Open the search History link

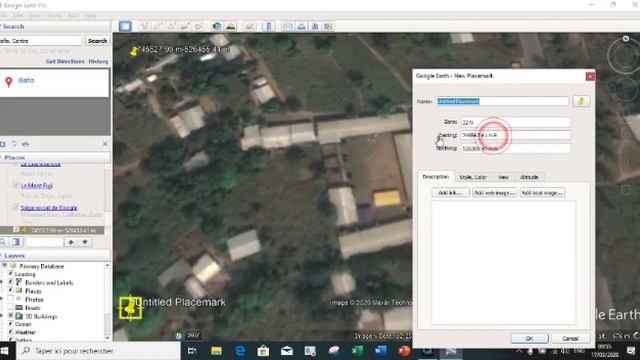tap(98, 61)
